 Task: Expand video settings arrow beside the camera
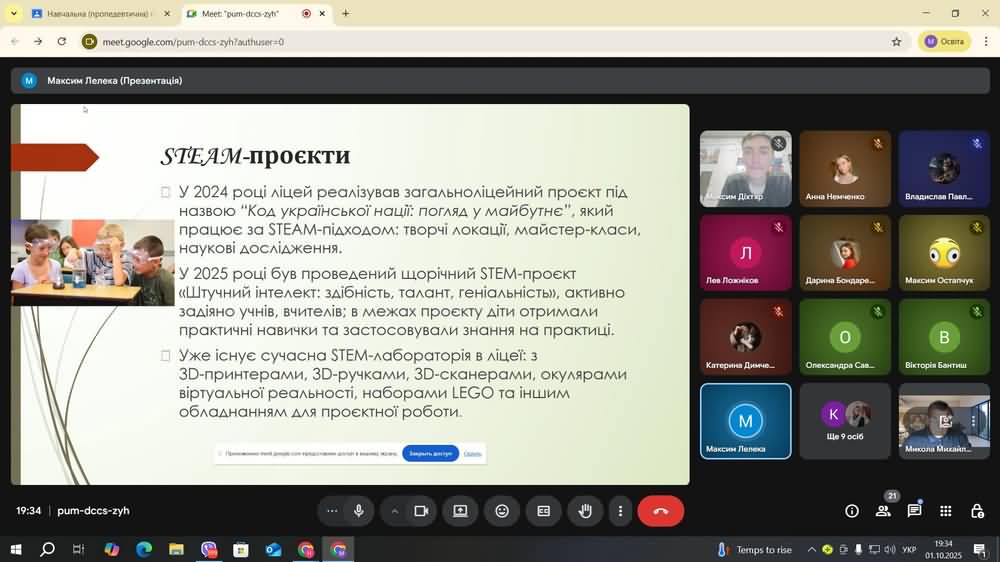[x=395, y=511]
